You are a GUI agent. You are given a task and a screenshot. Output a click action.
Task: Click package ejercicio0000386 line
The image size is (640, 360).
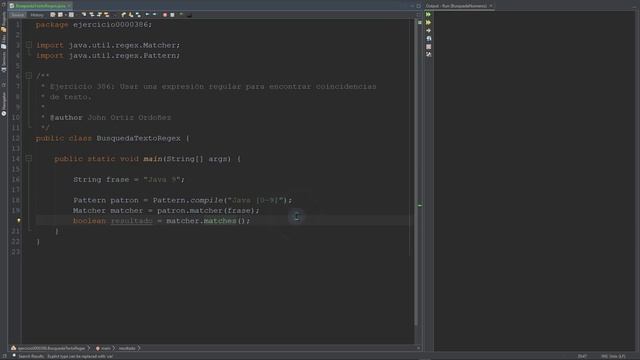click(x=93, y=24)
